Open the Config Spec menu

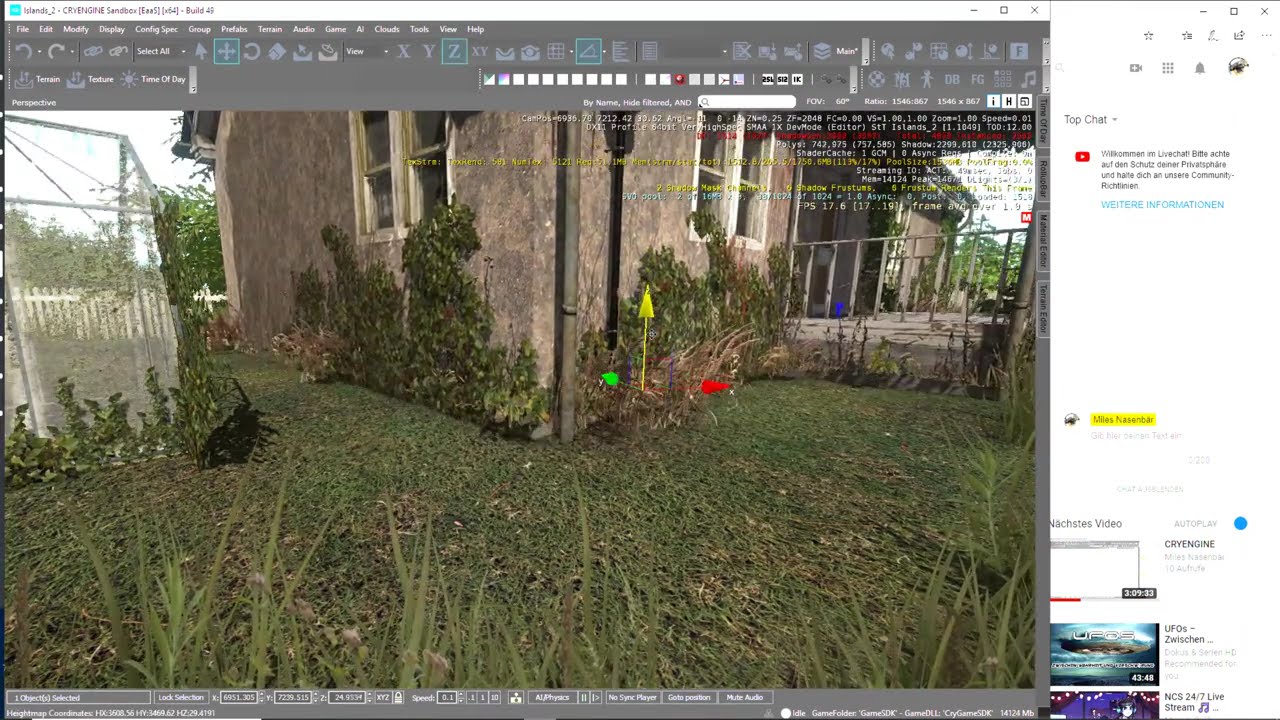(x=156, y=29)
